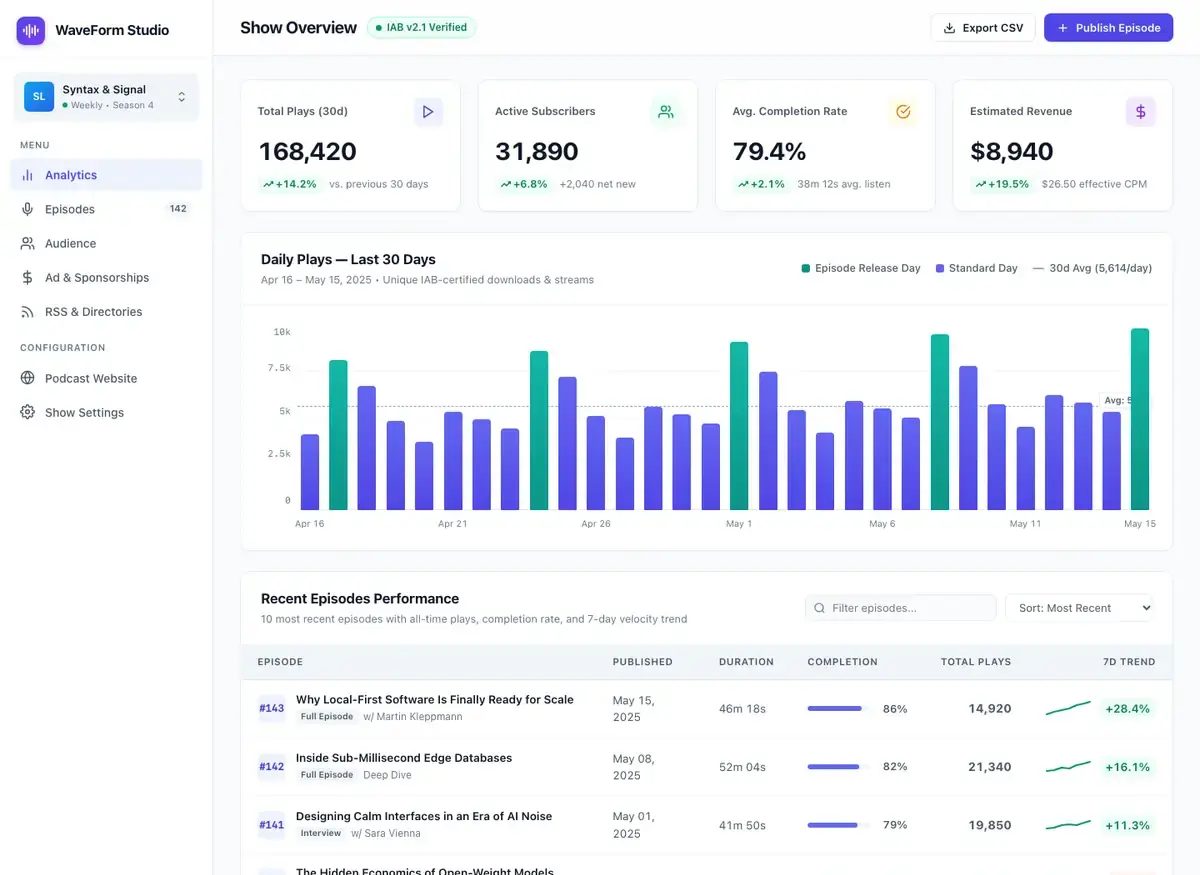The height and width of the screenshot is (875, 1200).
Task: Click the +28.4% trend badge
Action: [1127, 709]
